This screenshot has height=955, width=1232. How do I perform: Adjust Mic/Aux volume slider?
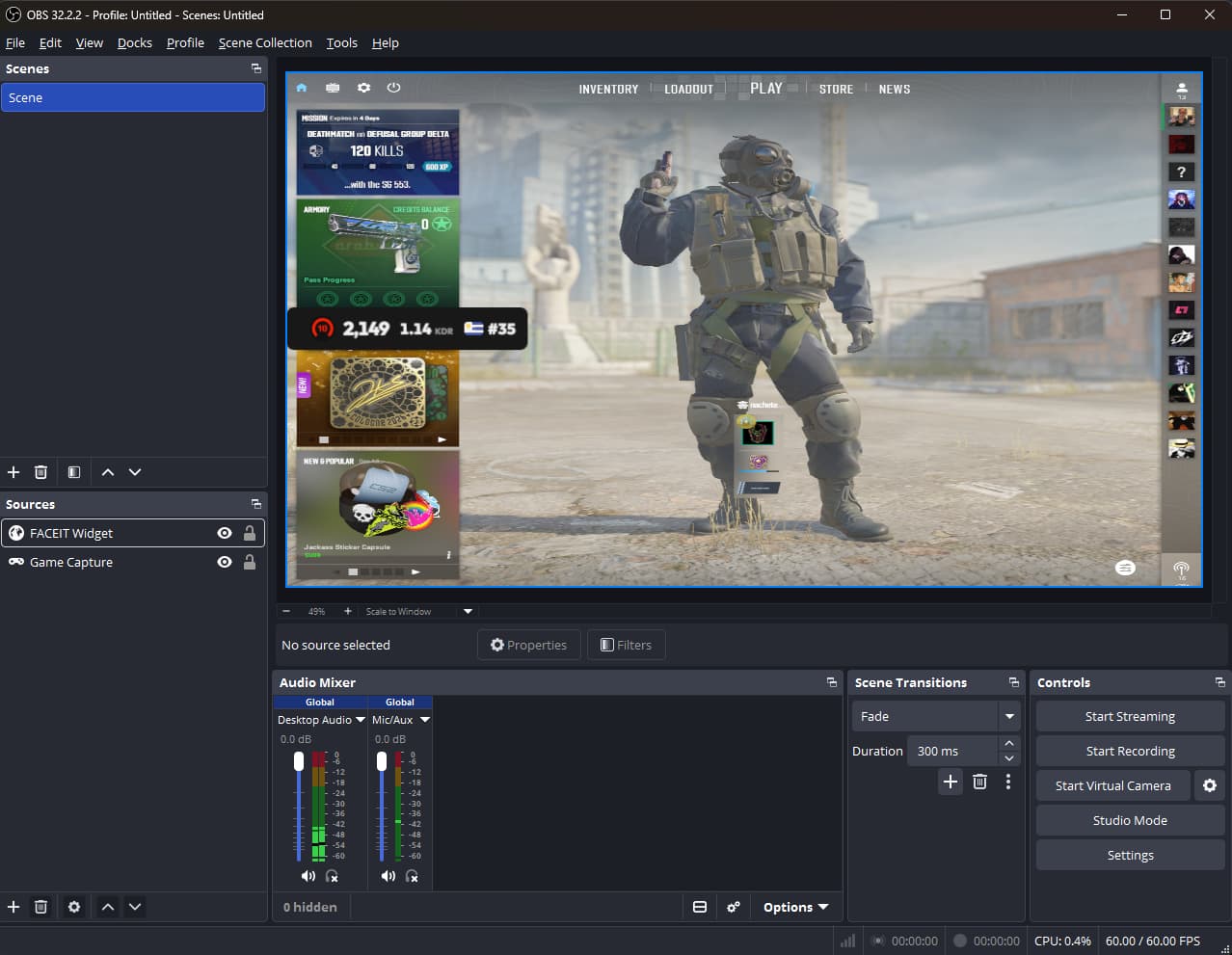pos(382,761)
